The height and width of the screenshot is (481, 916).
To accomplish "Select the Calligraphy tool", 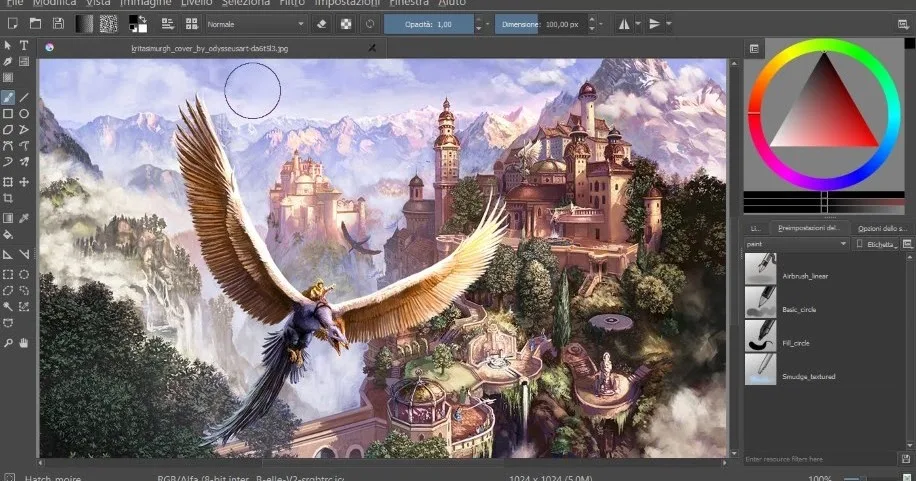I will pyautogui.click(x=8, y=61).
